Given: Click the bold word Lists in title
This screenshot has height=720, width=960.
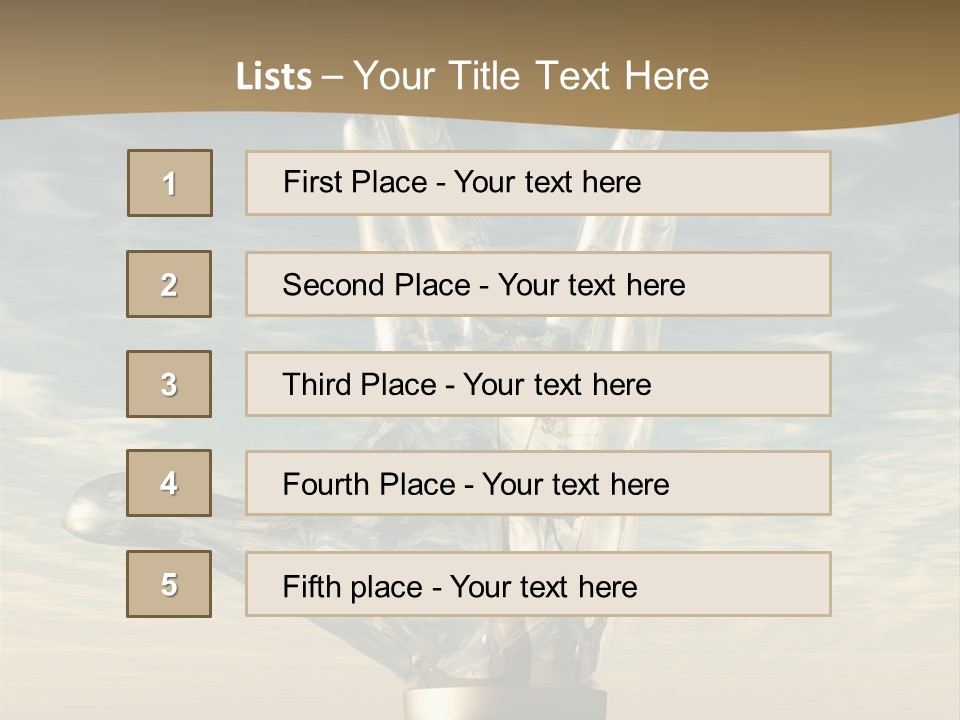Looking at the screenshot, I should (273, 77).
